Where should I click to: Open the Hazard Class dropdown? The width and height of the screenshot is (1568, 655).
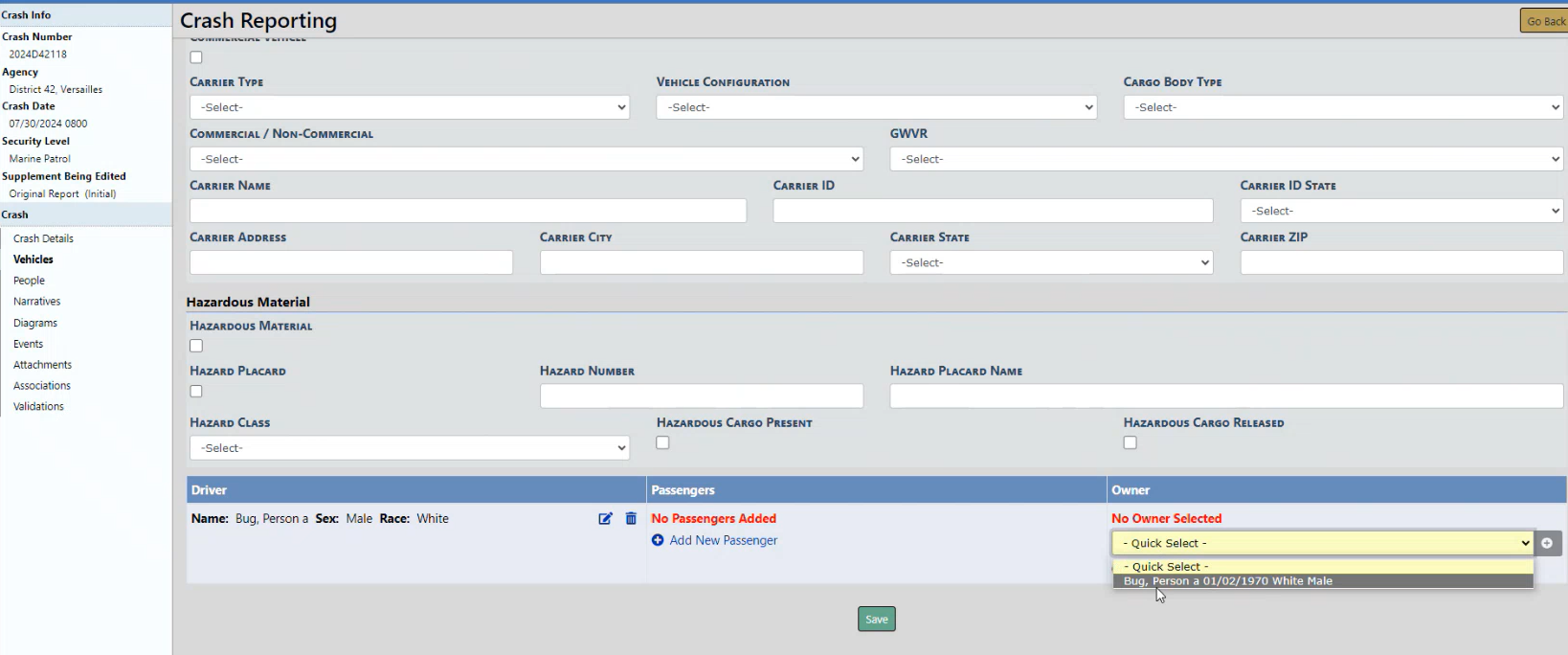click(409, 448)
